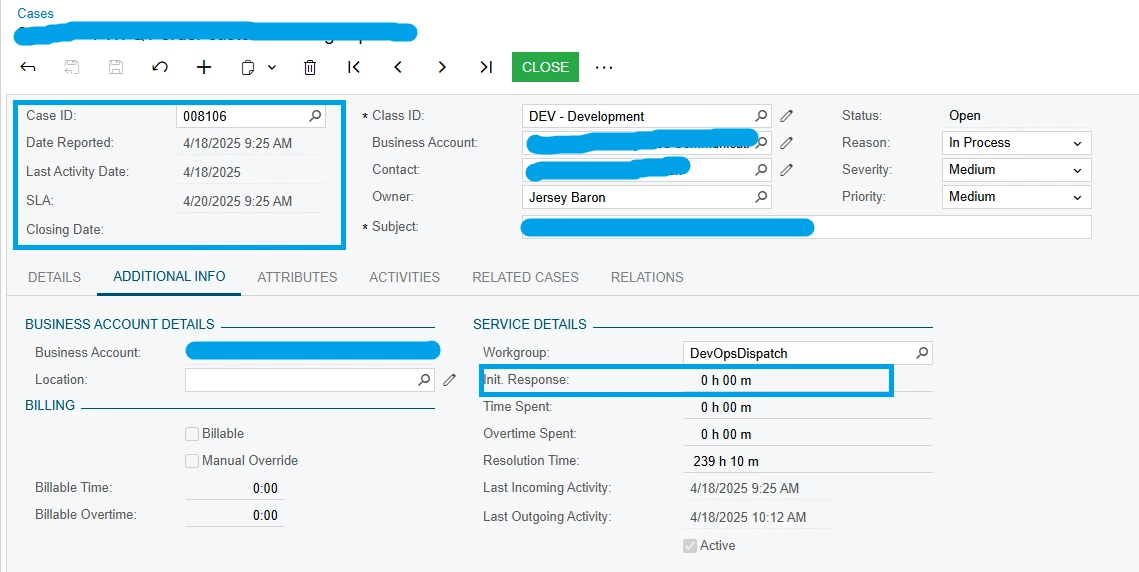
Task: Open the Severity dropdown
Action: point(1016,169)
